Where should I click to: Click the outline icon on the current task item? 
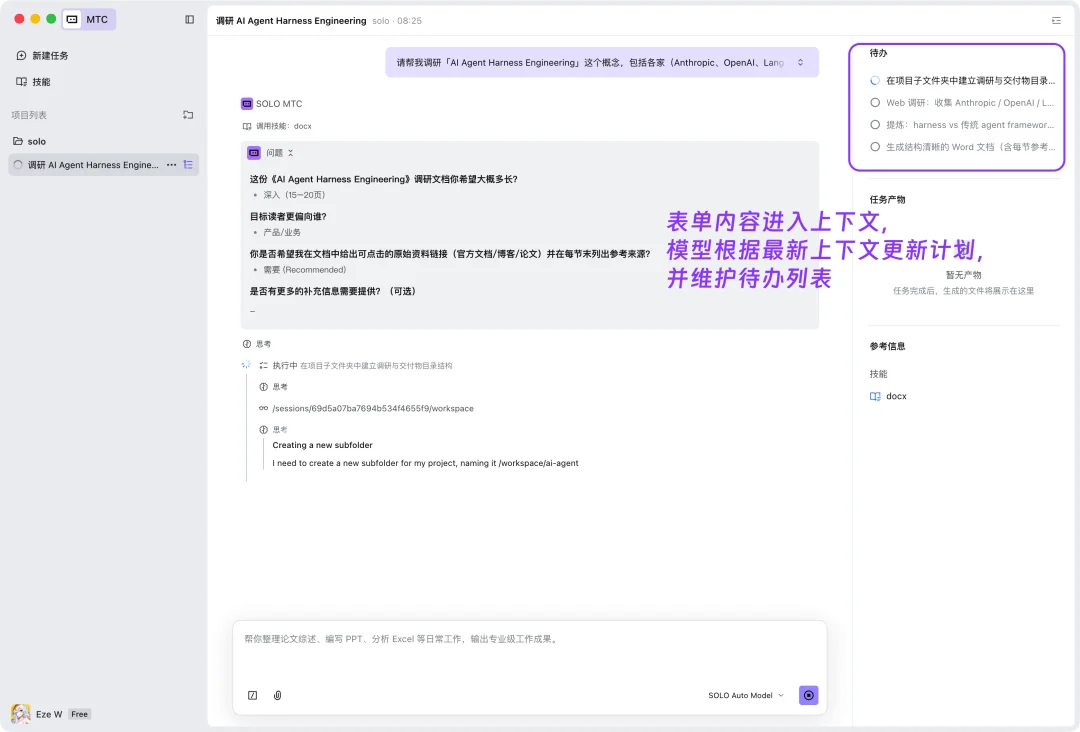(x=188, y=164)
